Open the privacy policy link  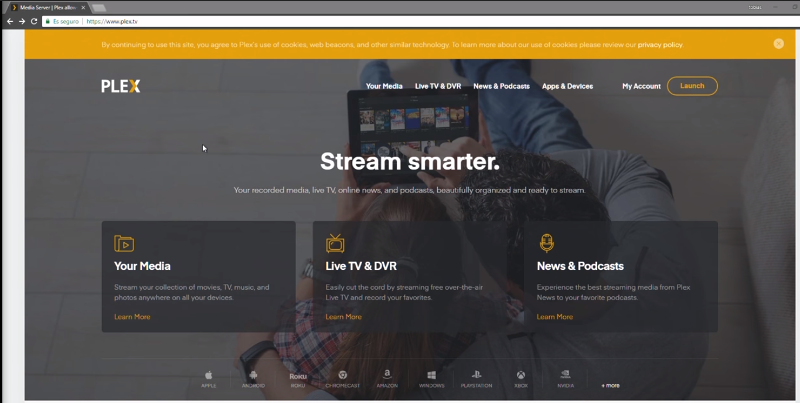[x=660, y=45]
